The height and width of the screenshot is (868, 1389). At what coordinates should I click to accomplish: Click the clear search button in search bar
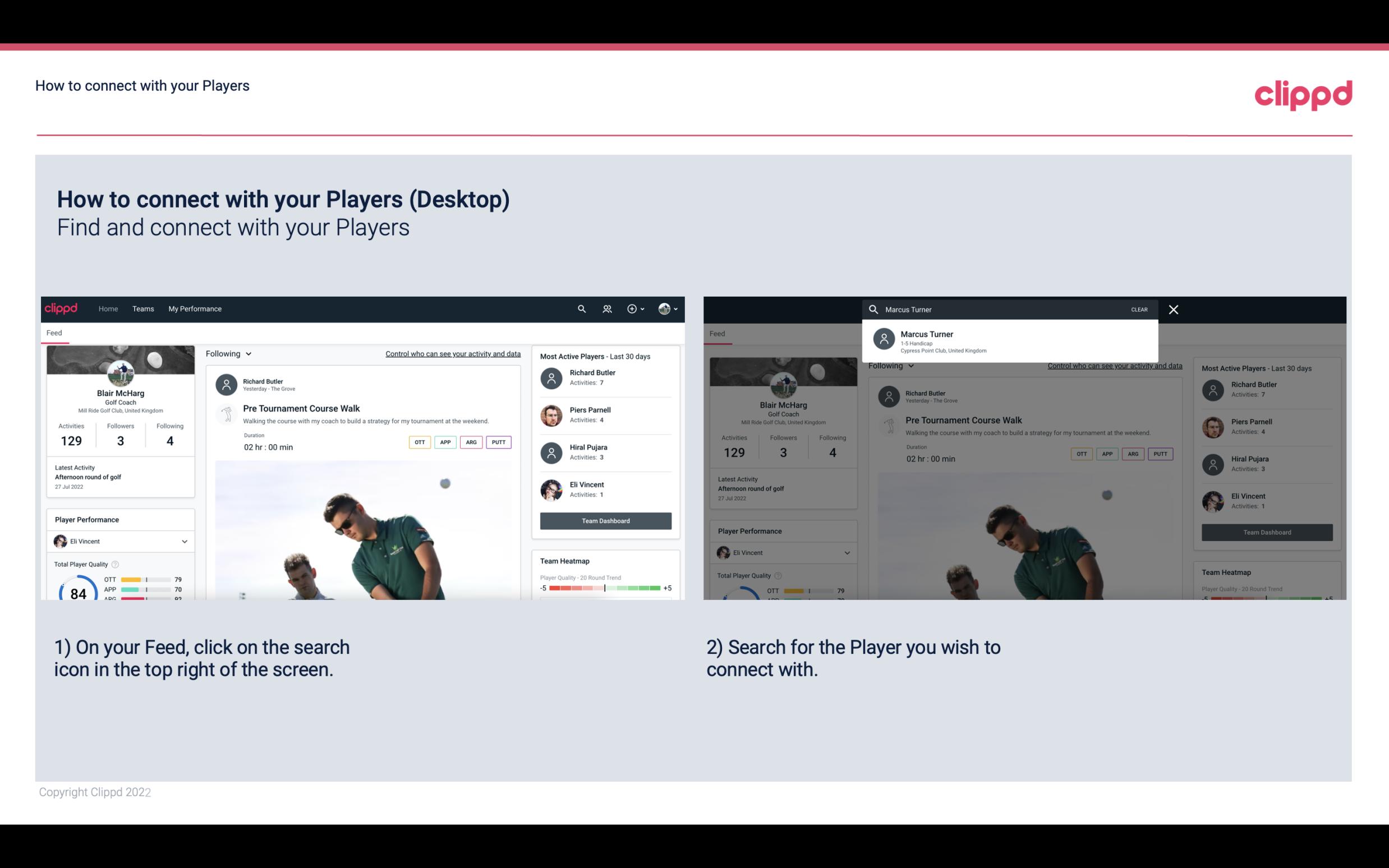1139,309
